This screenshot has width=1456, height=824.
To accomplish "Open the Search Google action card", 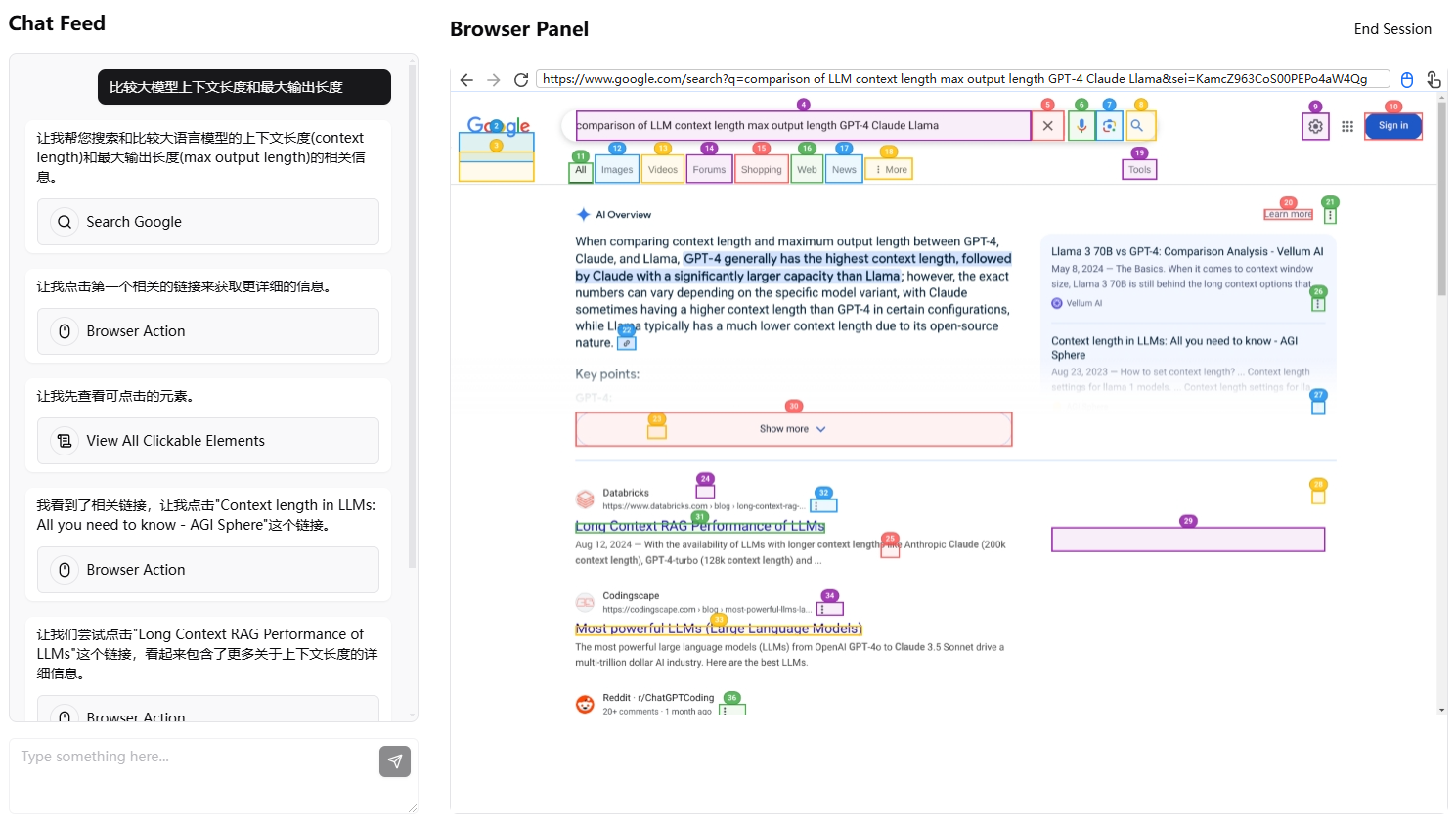I will coord(208,222).
